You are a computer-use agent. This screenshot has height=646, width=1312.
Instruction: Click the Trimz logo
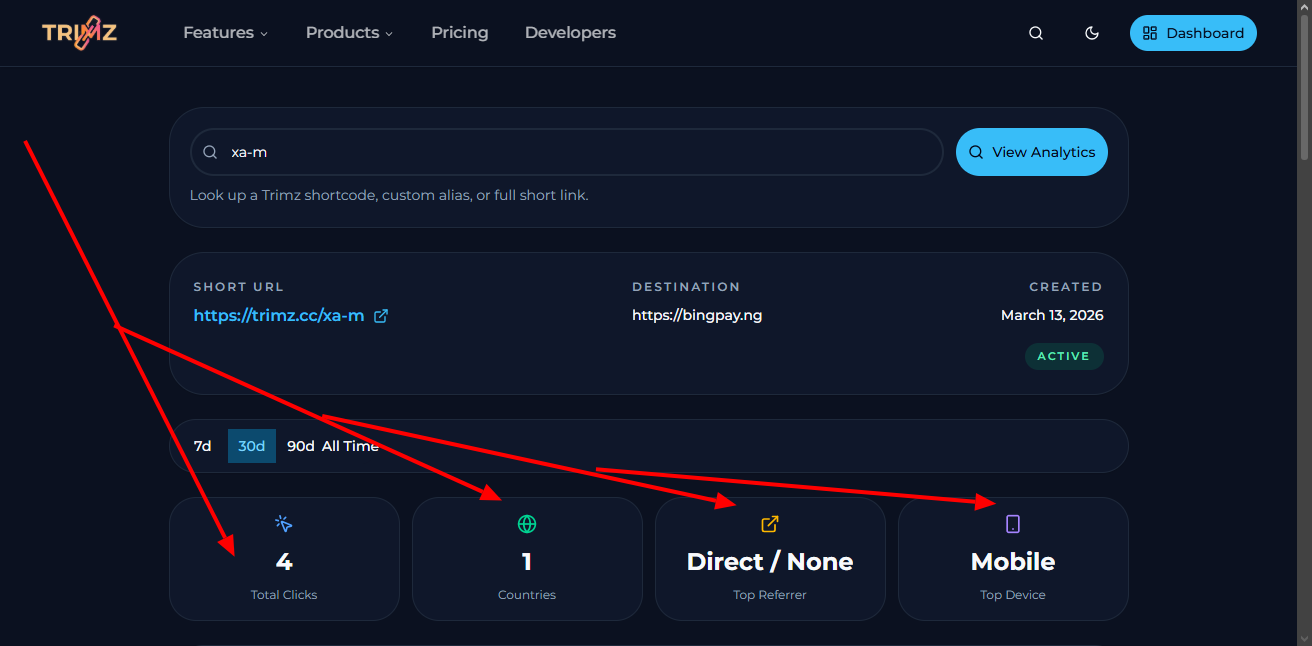click(79, 32)
